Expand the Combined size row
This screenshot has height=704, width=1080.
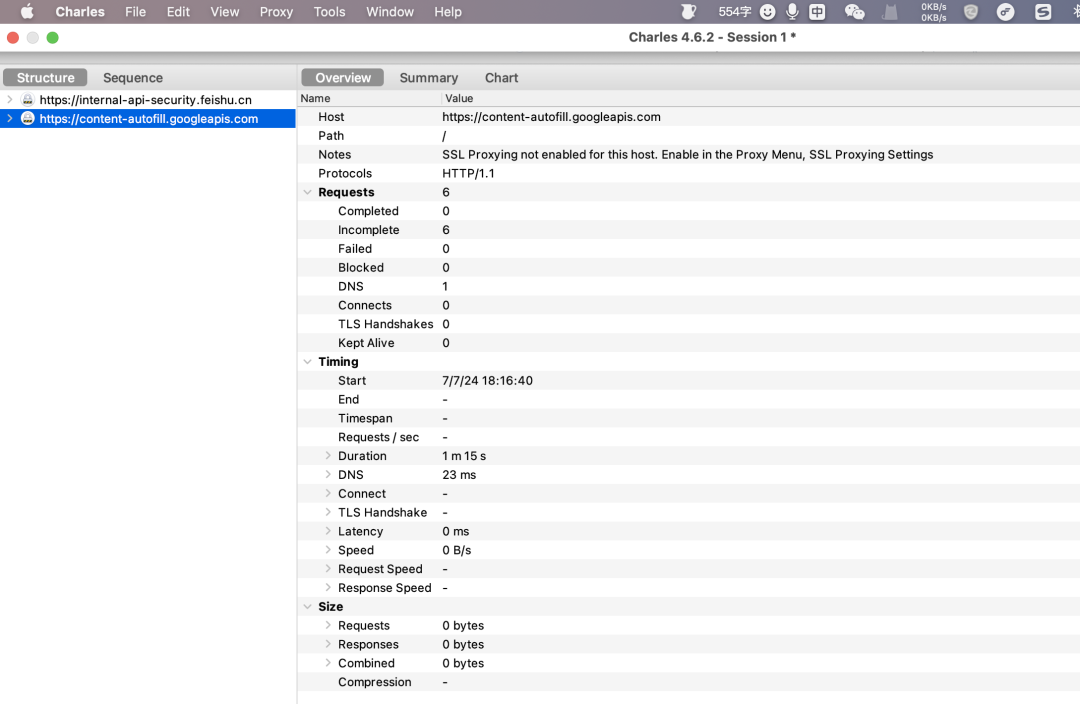click(328, 663)
